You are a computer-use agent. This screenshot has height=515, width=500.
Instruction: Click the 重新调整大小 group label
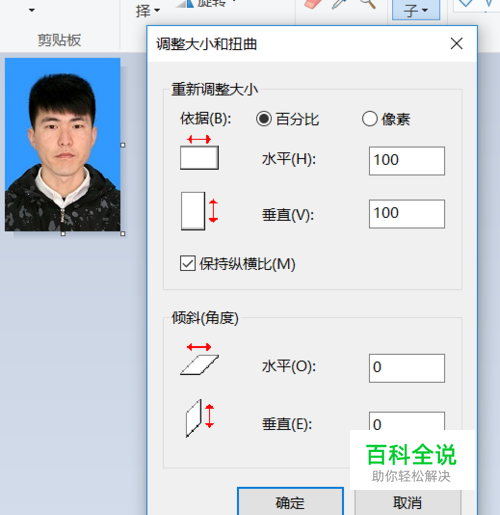[x=214, y=89]
